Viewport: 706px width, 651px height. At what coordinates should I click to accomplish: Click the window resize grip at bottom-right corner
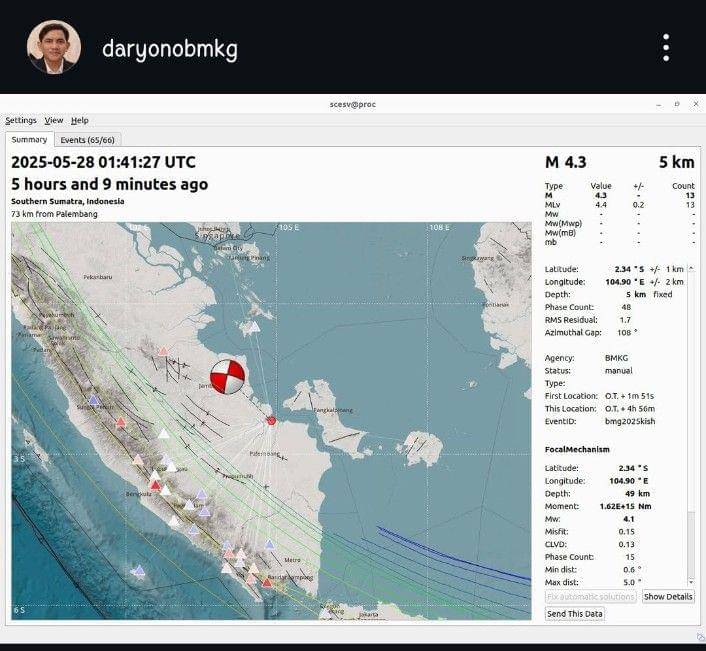click(699, 636)
